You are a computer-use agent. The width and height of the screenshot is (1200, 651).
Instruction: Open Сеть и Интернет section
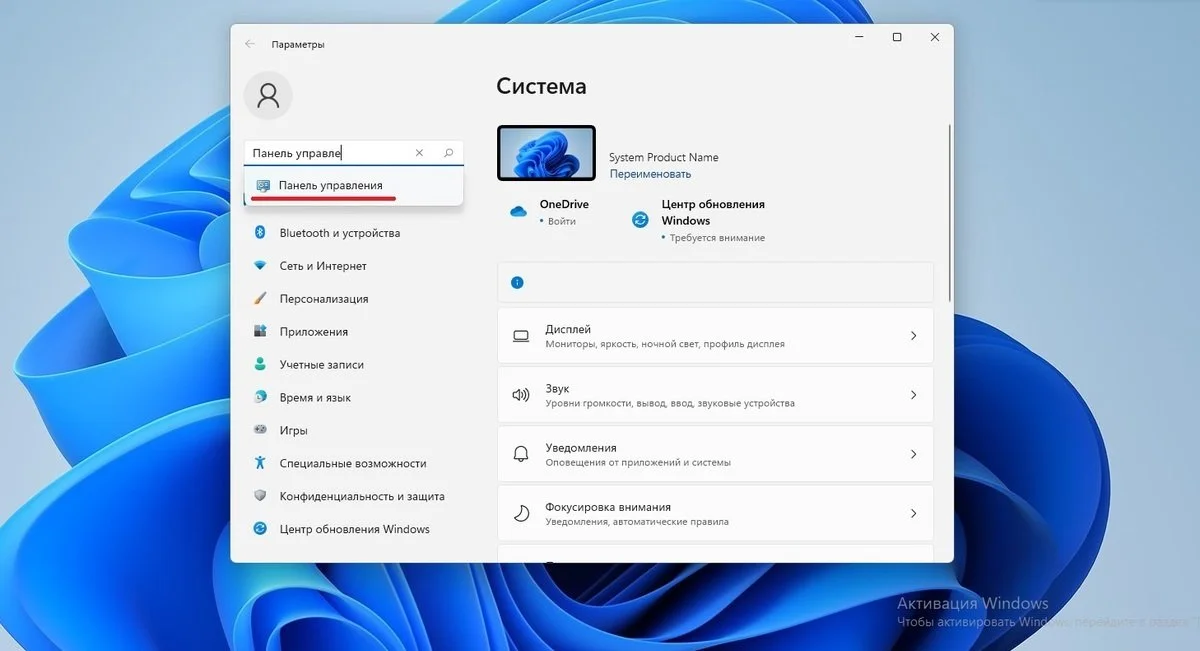[x=323, y=266]
